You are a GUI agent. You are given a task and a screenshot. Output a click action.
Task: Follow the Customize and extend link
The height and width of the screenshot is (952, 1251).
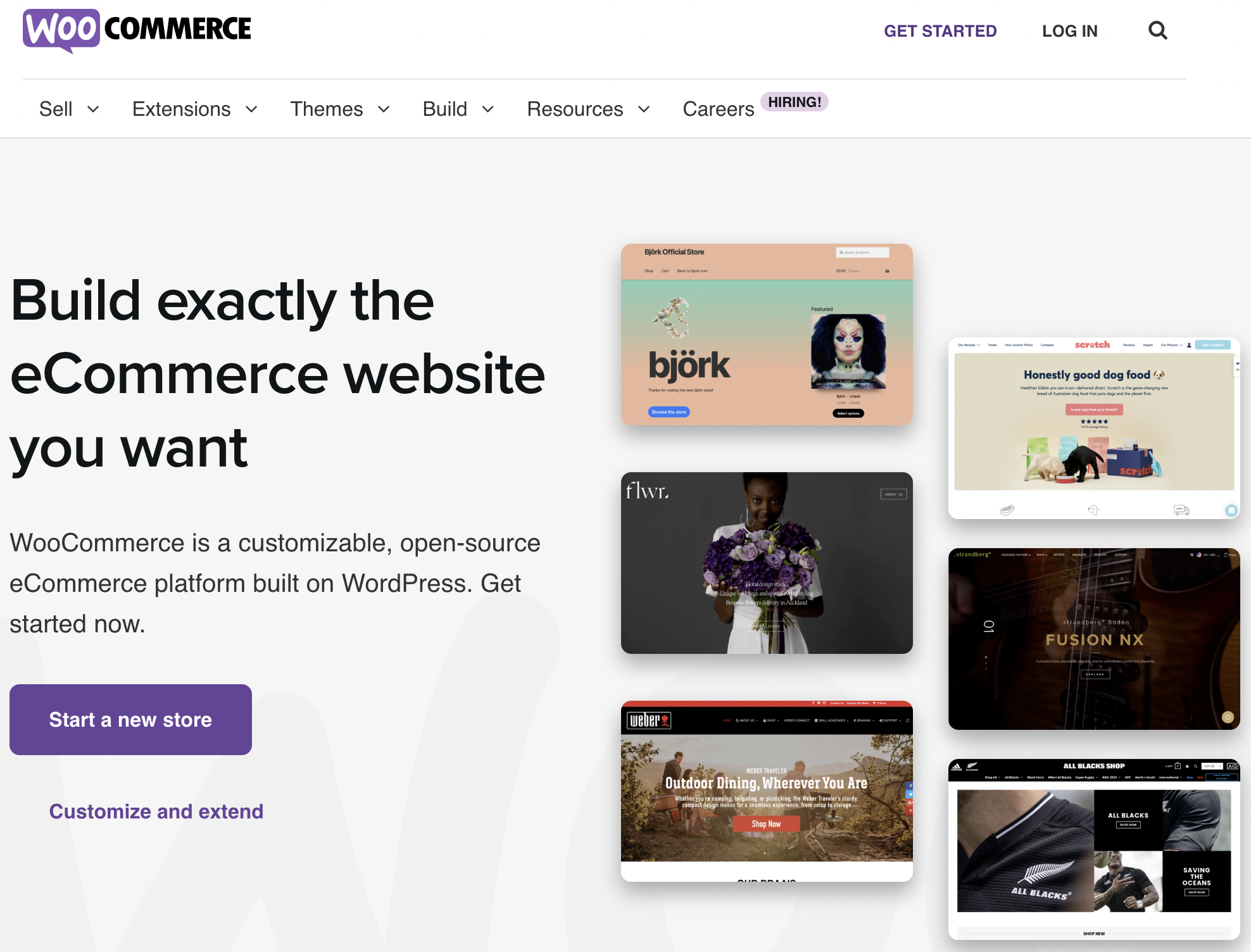156,811
